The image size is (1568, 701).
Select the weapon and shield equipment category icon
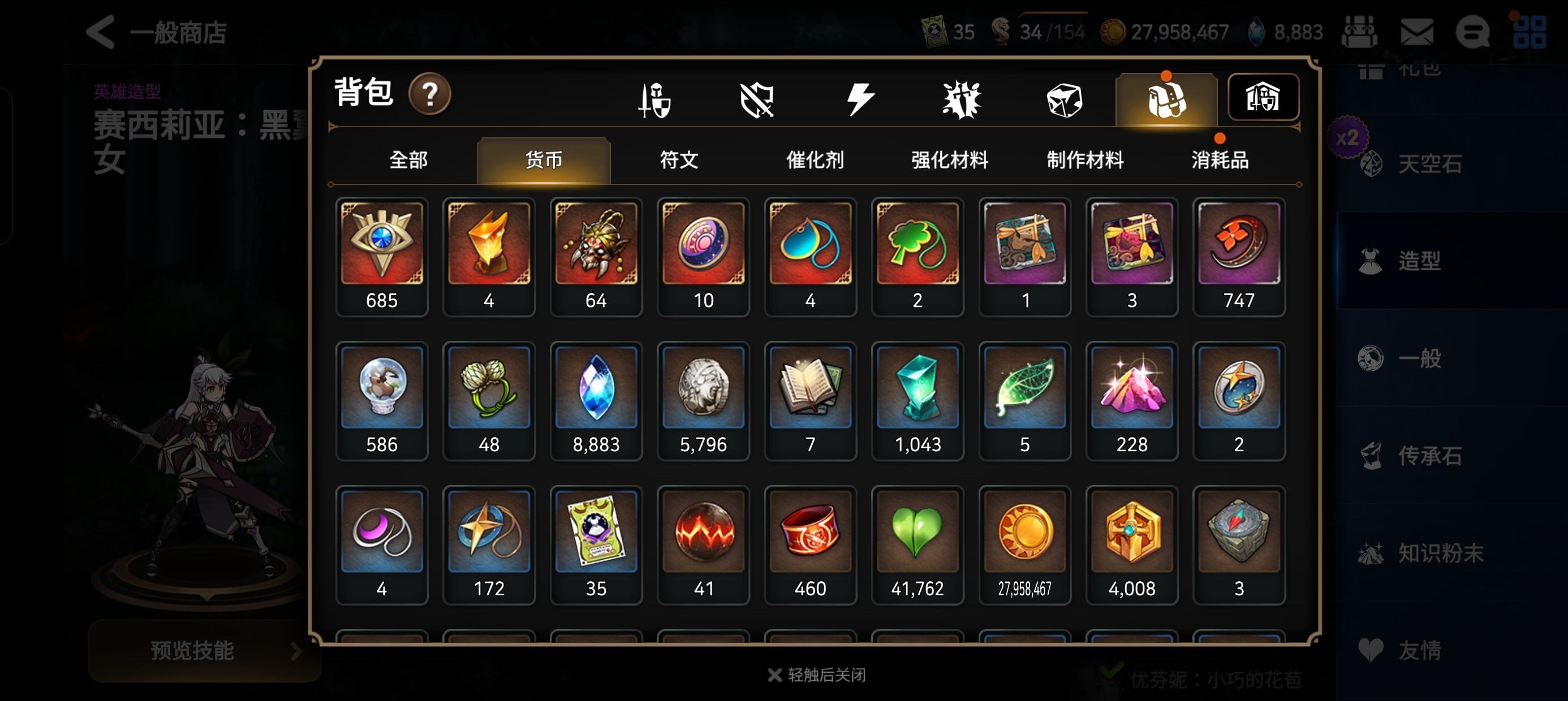click(x=655, y=100)
